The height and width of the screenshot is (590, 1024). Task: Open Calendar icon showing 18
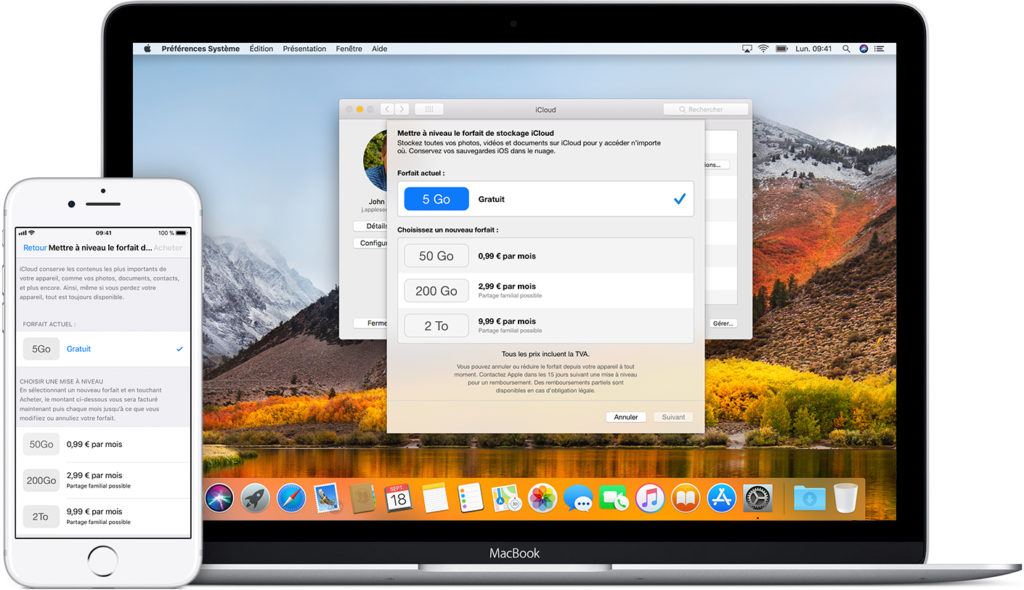point(398,499)
